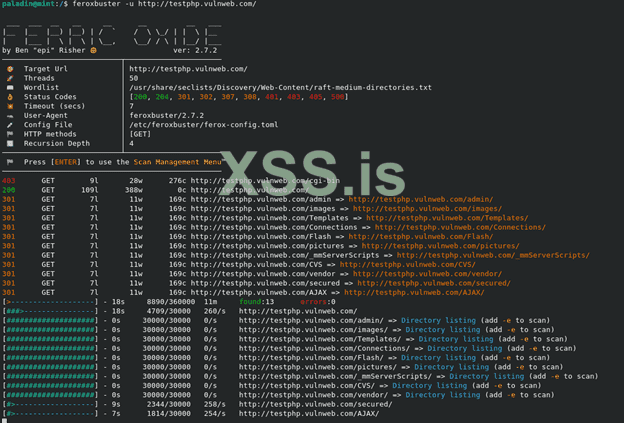Click orange redirect URL ending /secured/
This screenshot has width=624, height=423.
(x=434, y=283)
